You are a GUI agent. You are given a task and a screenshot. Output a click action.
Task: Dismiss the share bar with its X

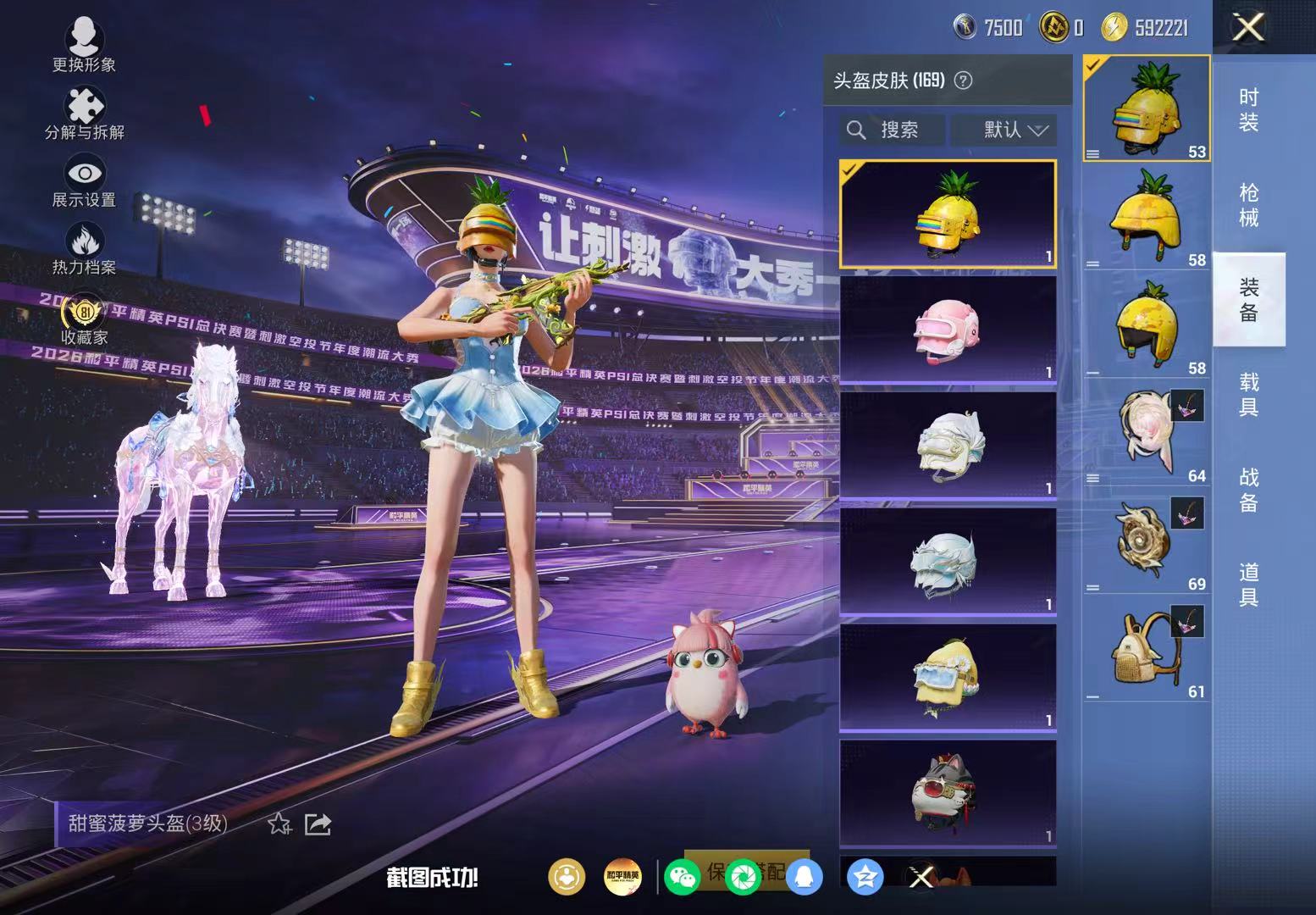[921, 877]
